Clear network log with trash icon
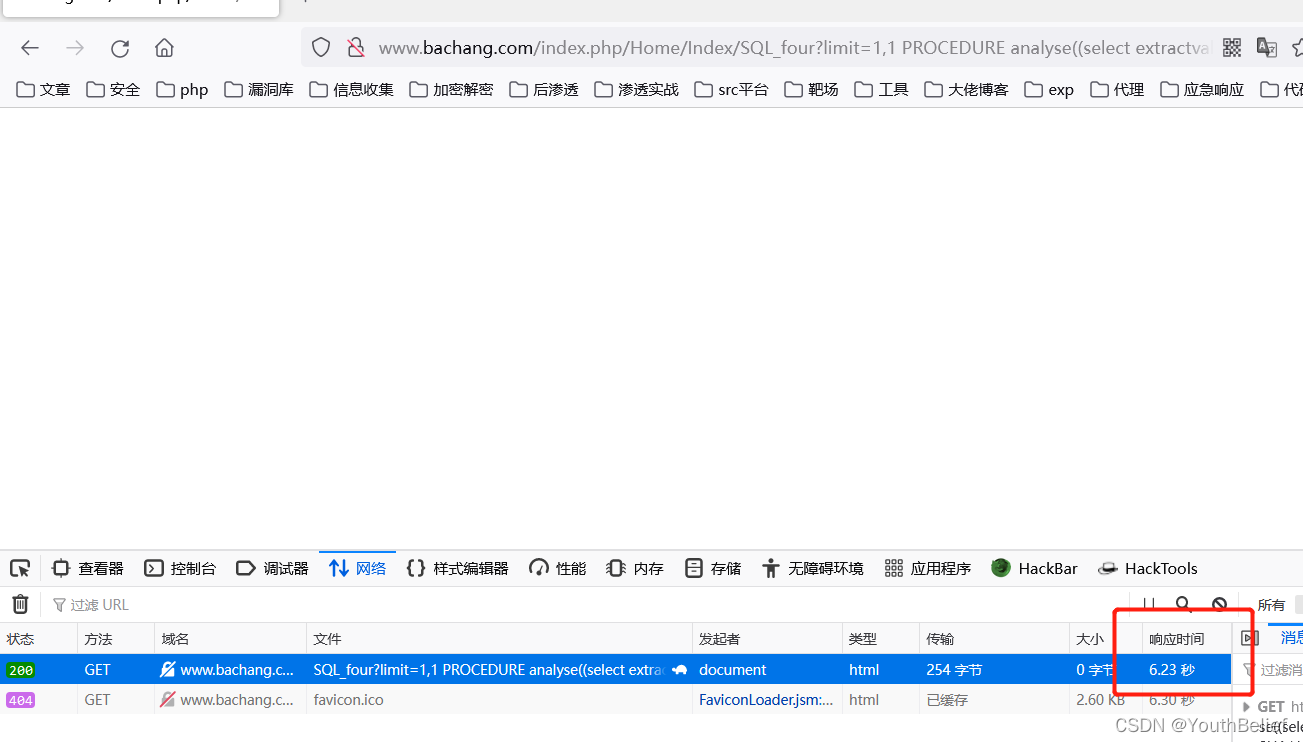This screenshot has height=742, width=1303. pyautogui.click(x=20, y=604)
